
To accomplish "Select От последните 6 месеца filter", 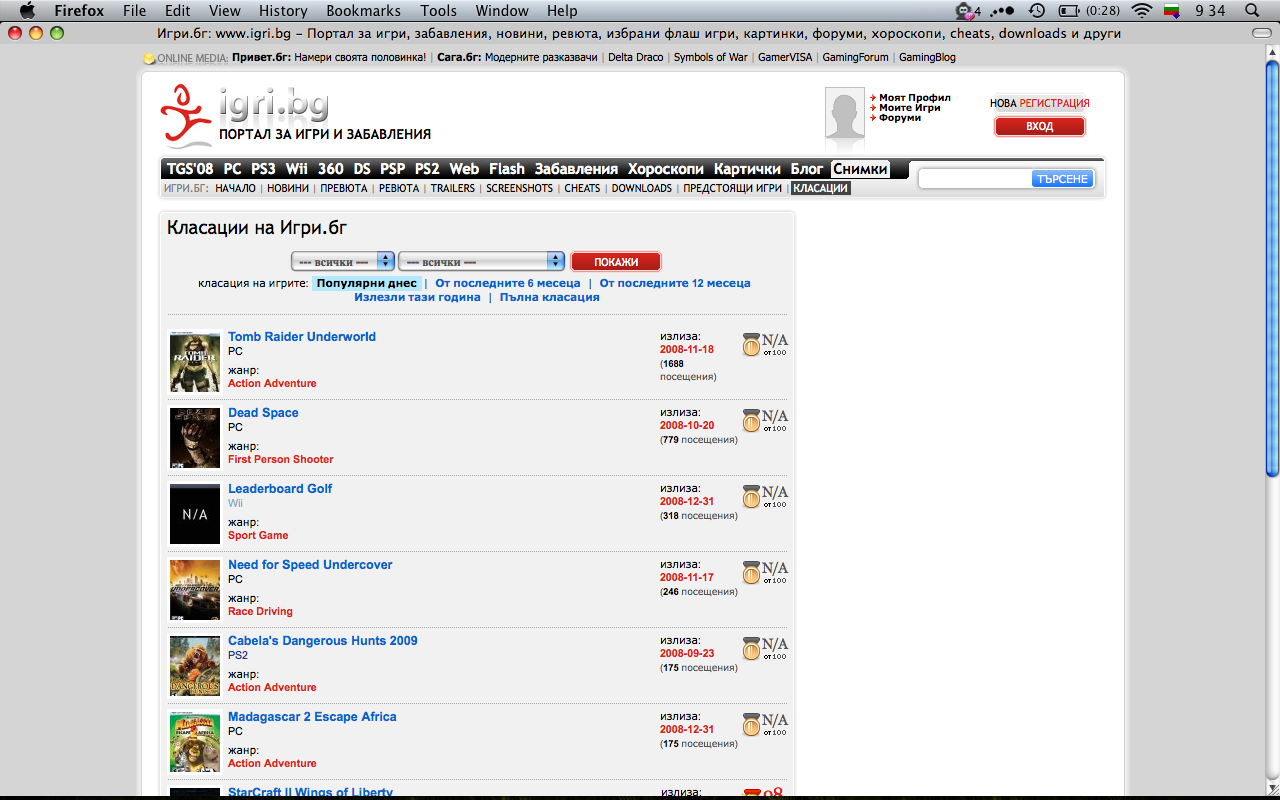I will (508, 283).
